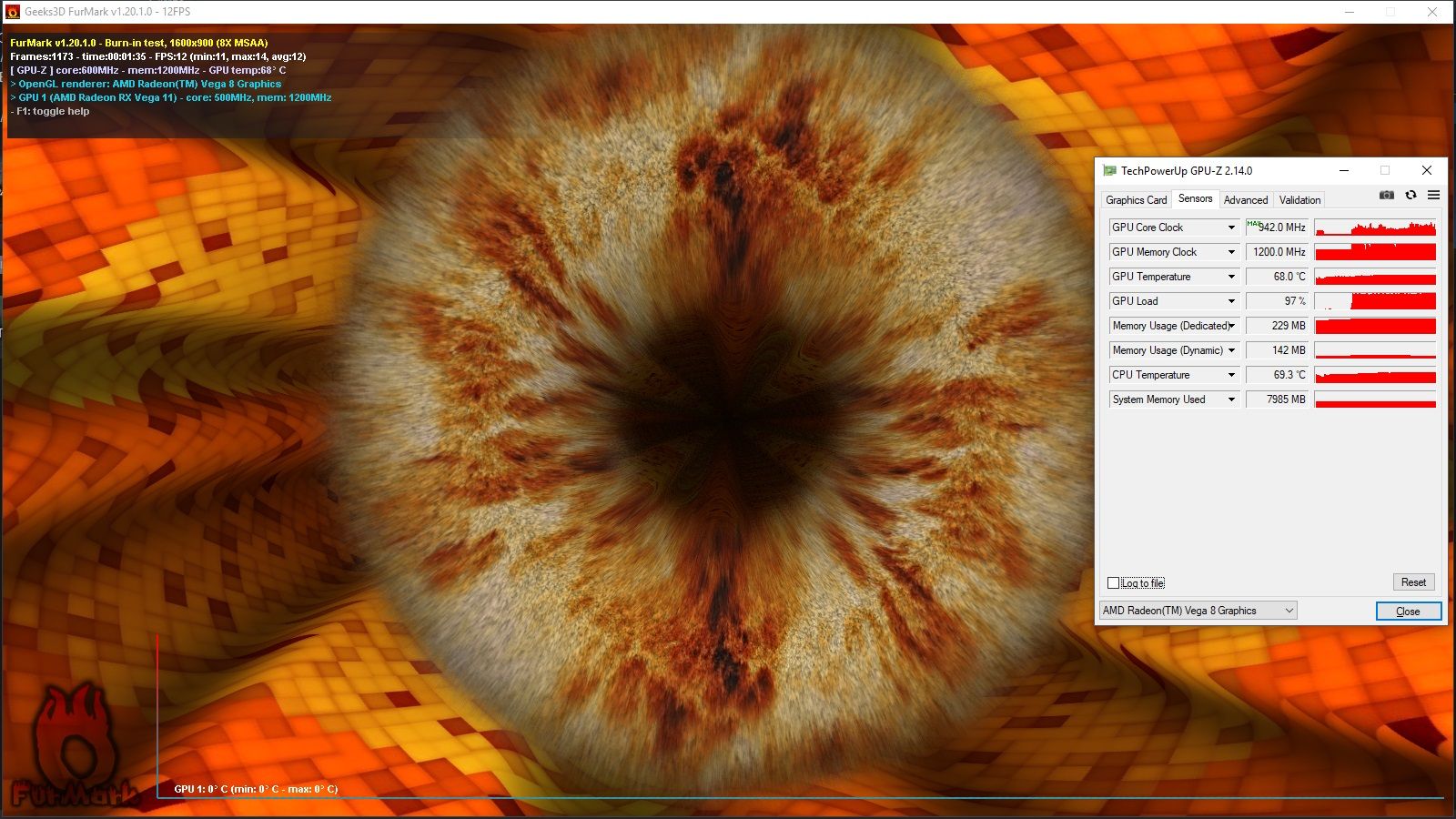Click the GPU Memory Clock history graph
The height and width of the screenshot is (819, 1456).
[1375, 252]
